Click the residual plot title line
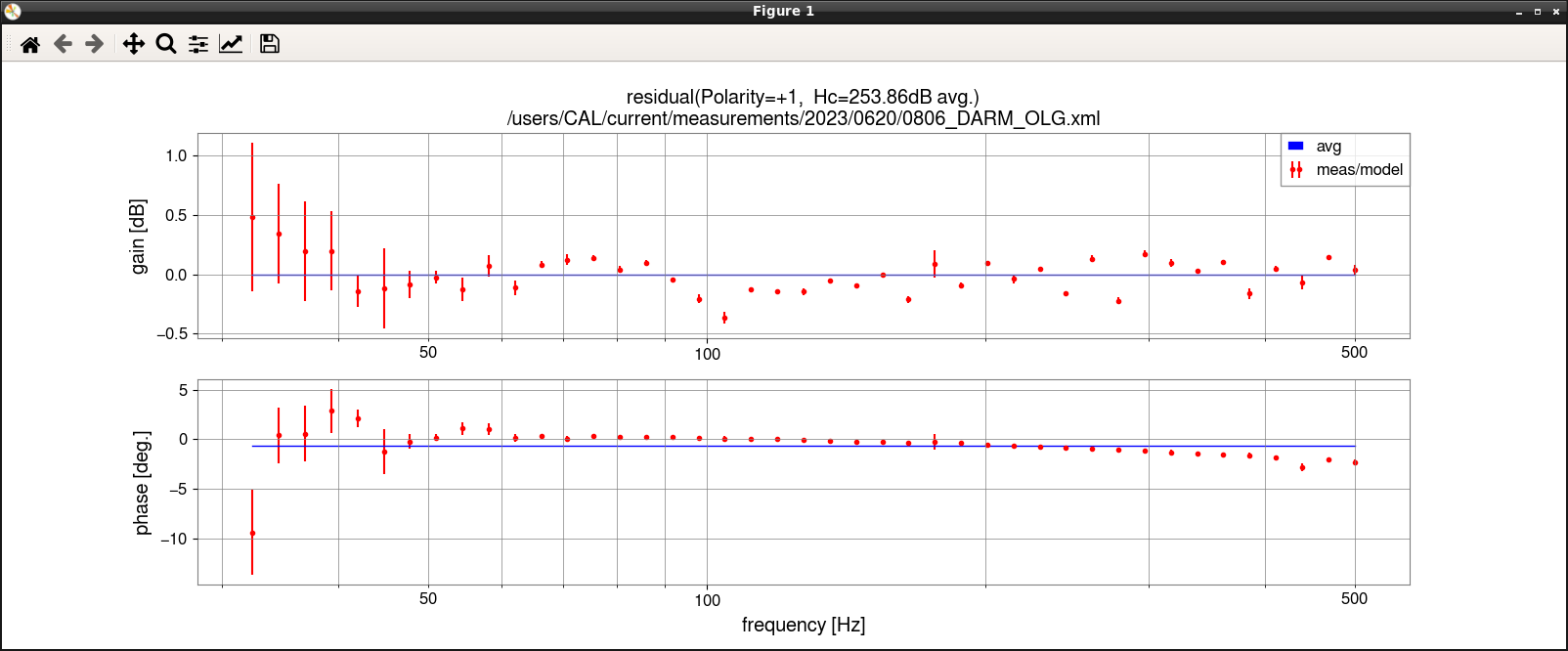The image size is (1568, 651). 803,97
